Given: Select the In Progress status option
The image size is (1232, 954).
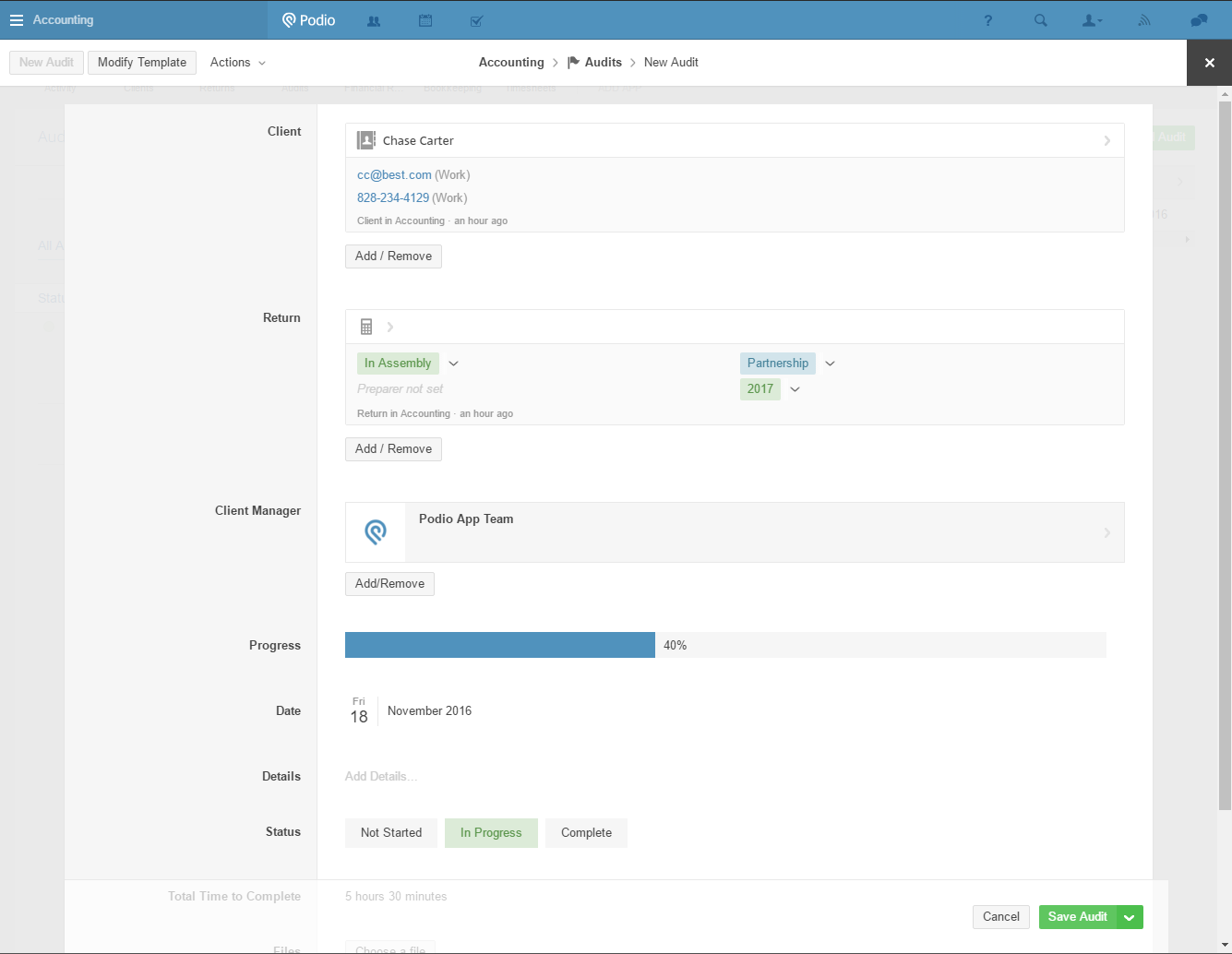Looking at the screenshot, I should 491,832.
